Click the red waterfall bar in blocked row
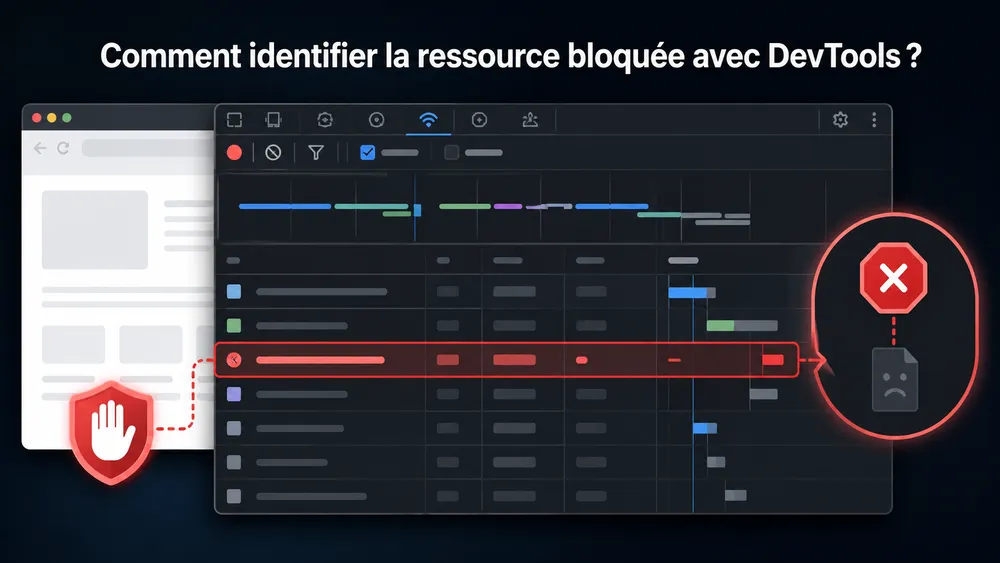 773,360
